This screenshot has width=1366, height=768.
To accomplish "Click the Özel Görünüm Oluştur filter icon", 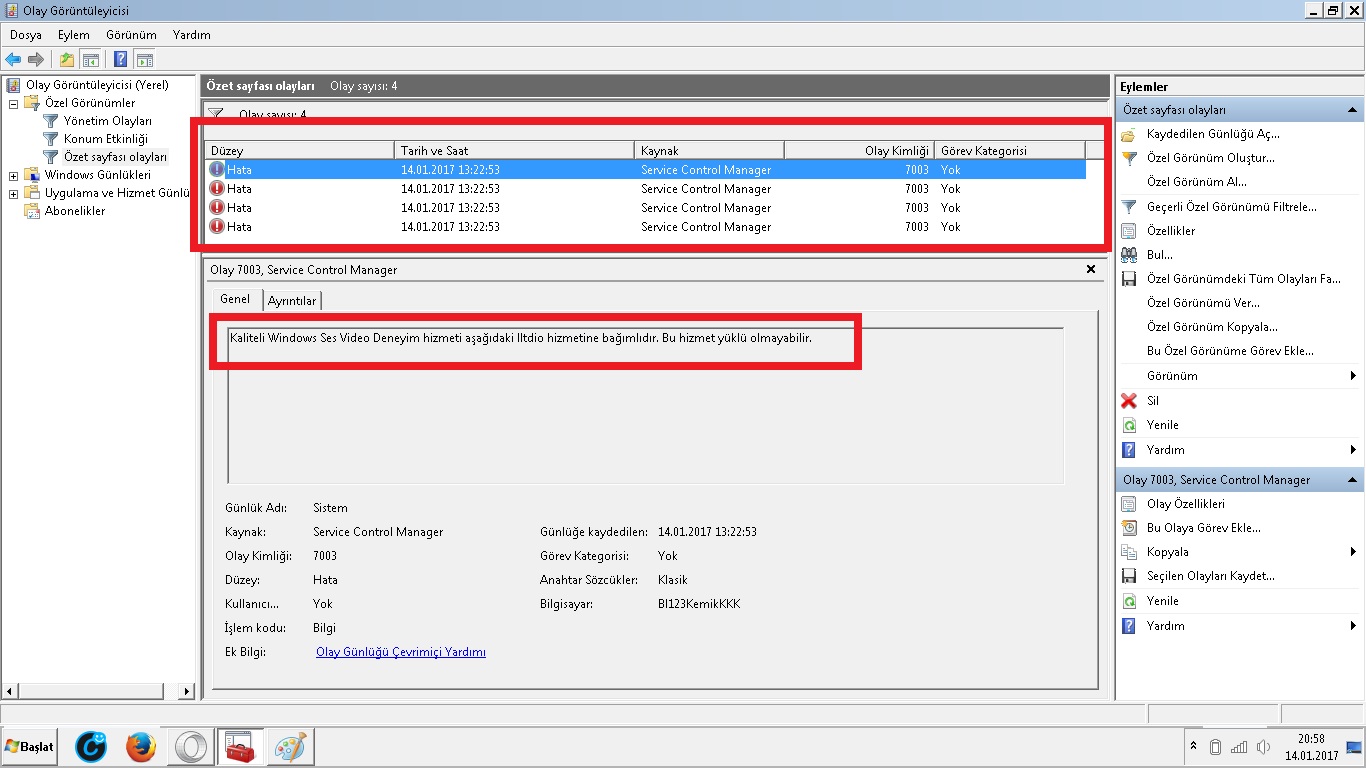I will tap(1129, 158).
